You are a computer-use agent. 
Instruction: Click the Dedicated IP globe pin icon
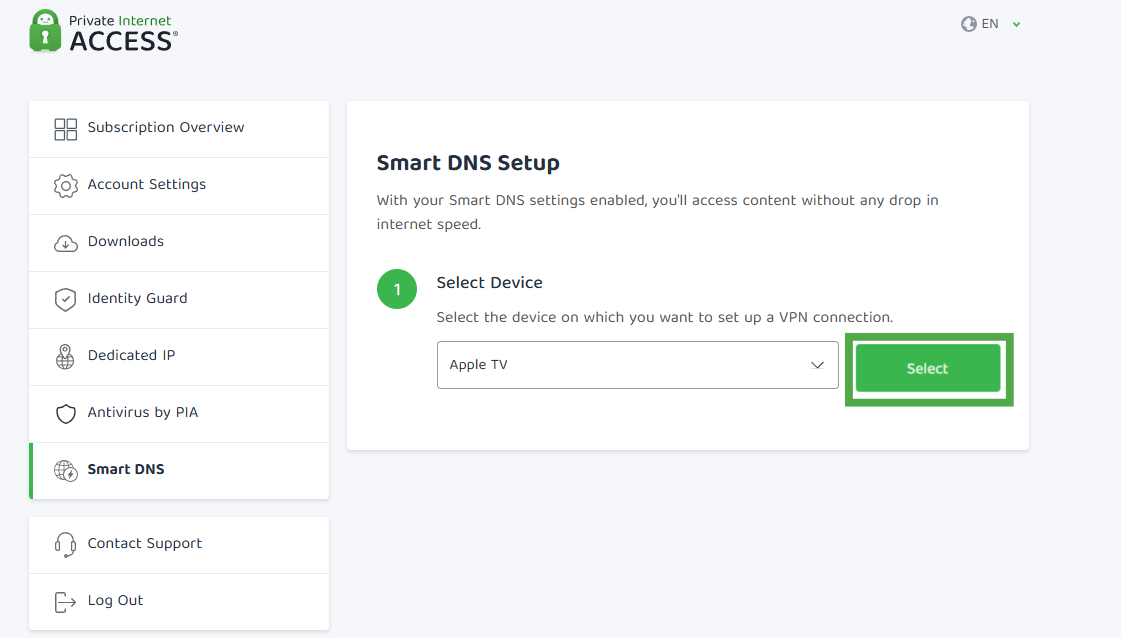pos(65,356)
